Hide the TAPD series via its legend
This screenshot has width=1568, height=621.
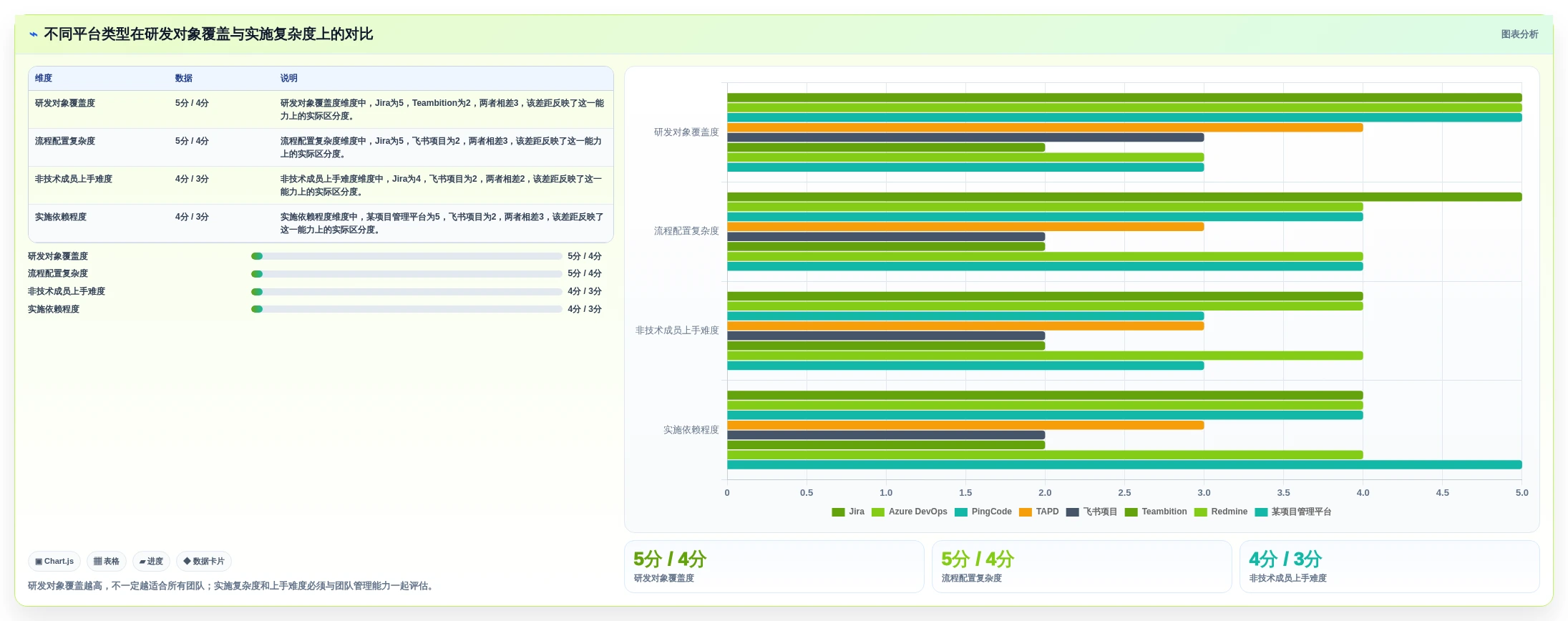pyautogui.click(x=1038, y=512)
